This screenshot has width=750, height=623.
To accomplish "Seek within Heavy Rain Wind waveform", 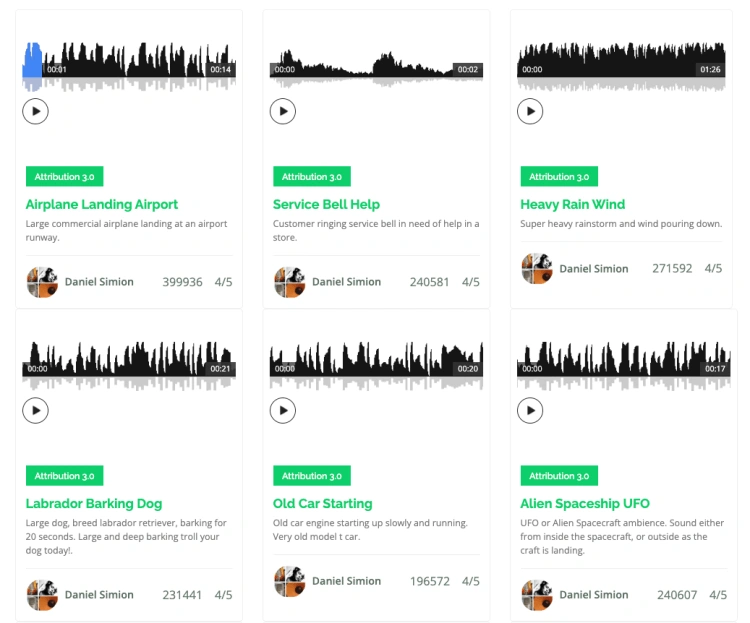I will coord(621,67).
